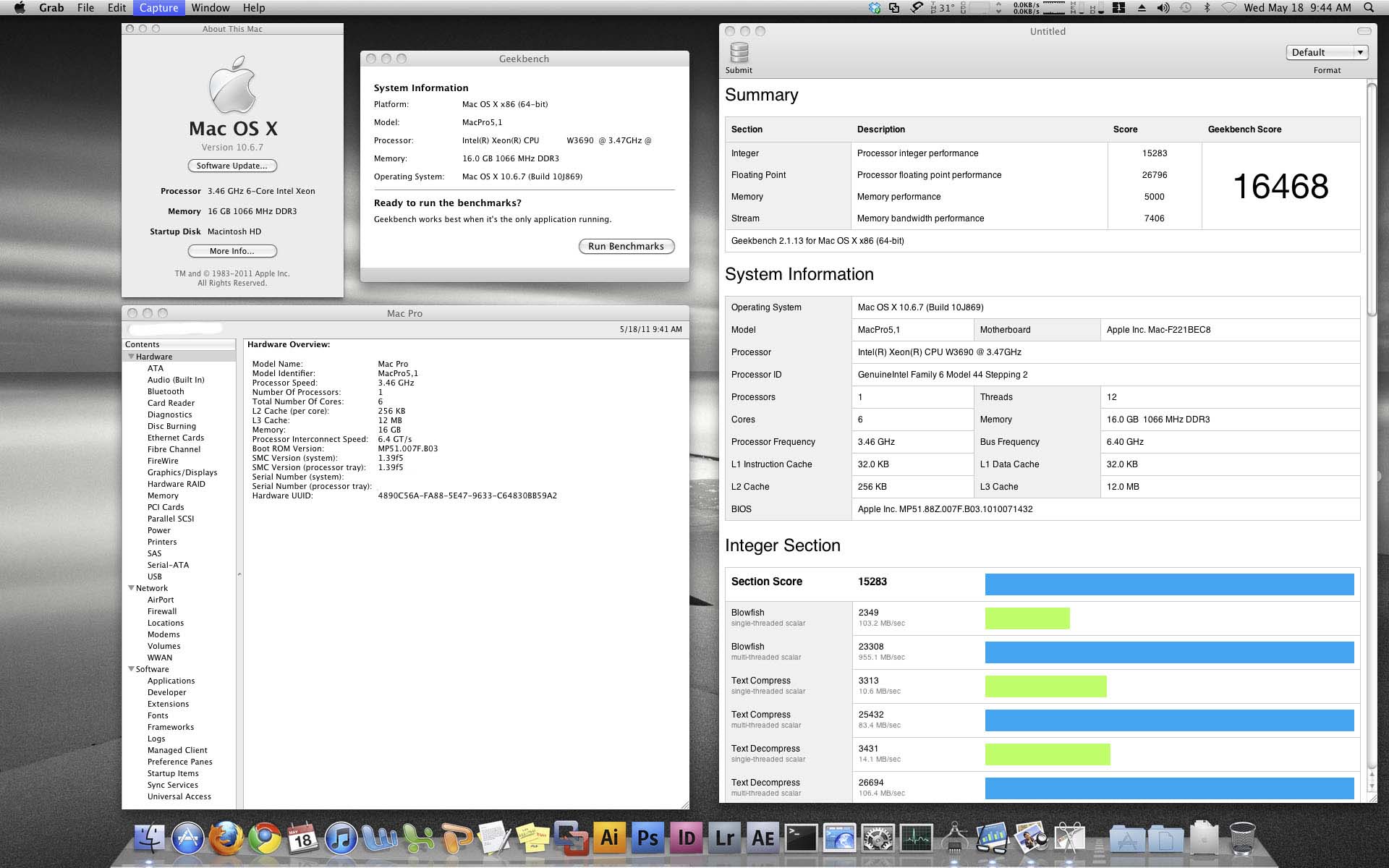Open Terminal from the dock

pyautogui.click(x=801, y=839)
